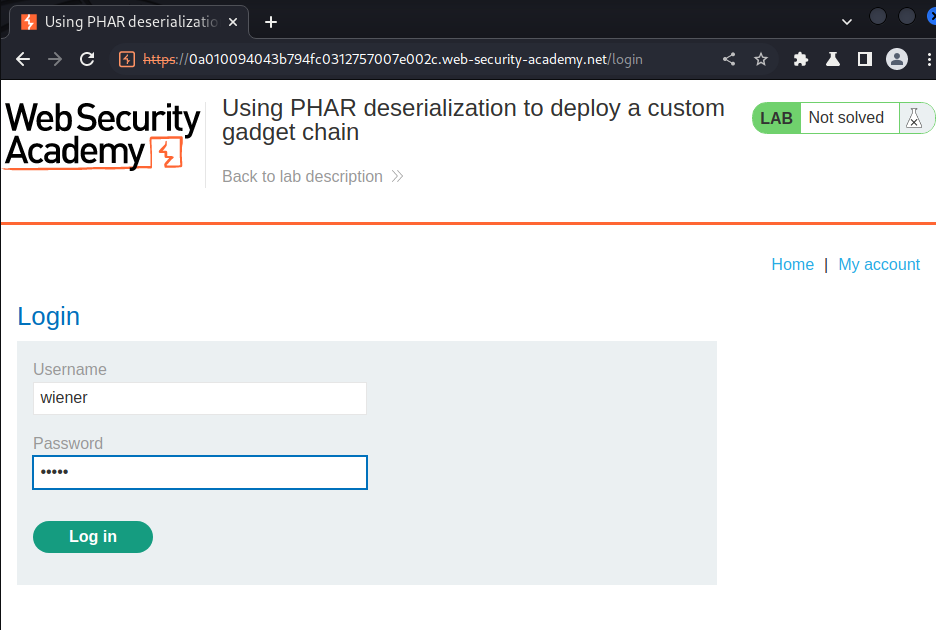Viewport: 936px width, 630px height.
Task: Reload the page with the refresh icon
Action: tap(87, 59)
